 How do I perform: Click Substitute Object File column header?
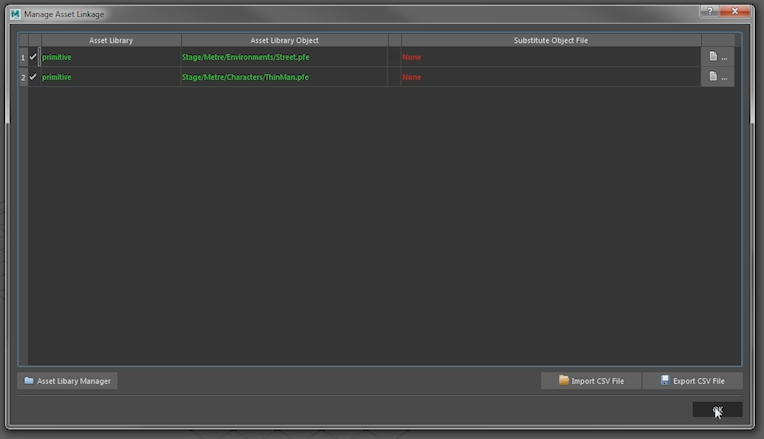(550, 40)
